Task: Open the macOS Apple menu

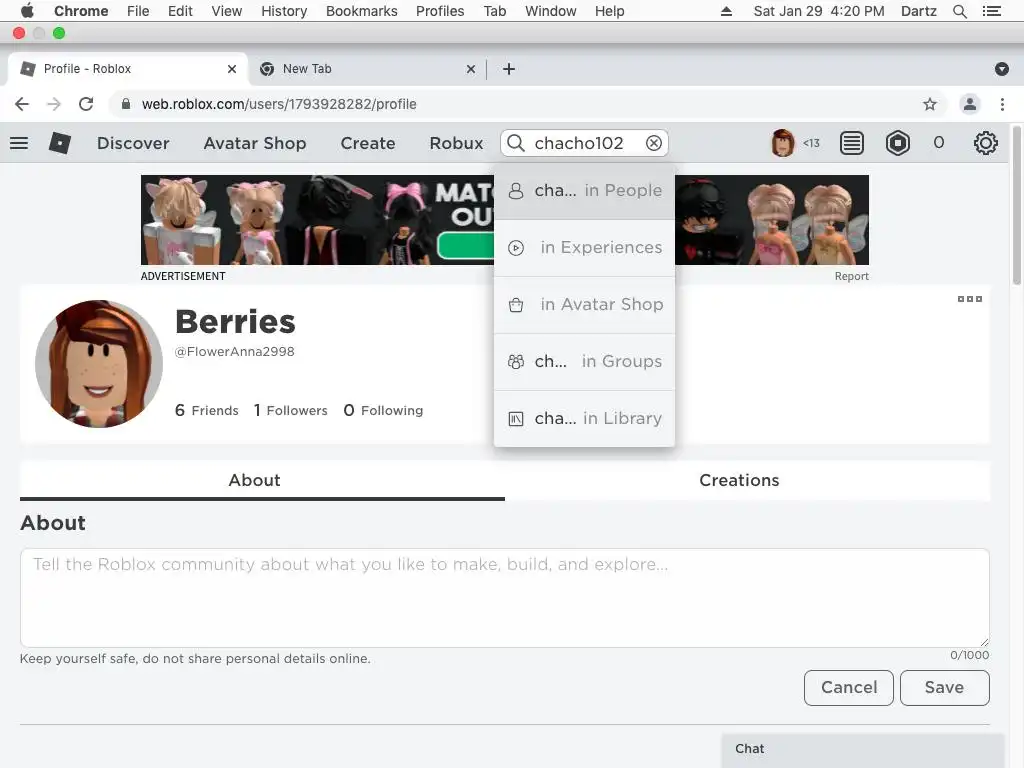Action: tap(27, 11)
